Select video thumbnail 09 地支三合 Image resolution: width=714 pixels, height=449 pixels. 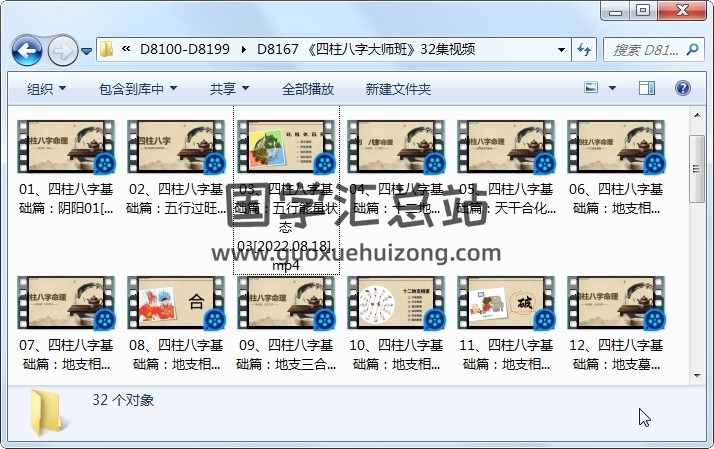pyautogui.click(x=286, y=302)
